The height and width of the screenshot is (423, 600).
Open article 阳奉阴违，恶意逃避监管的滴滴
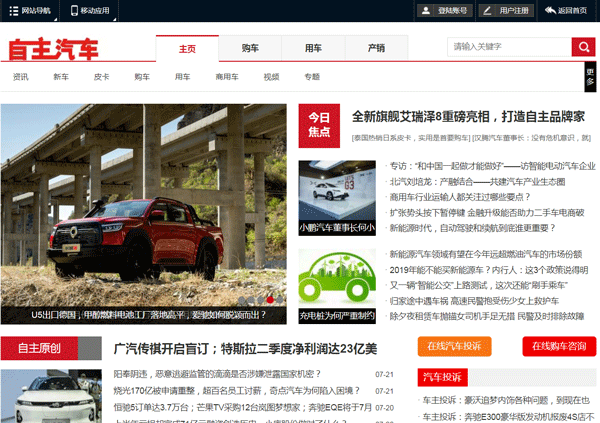(x=217, y=374)
